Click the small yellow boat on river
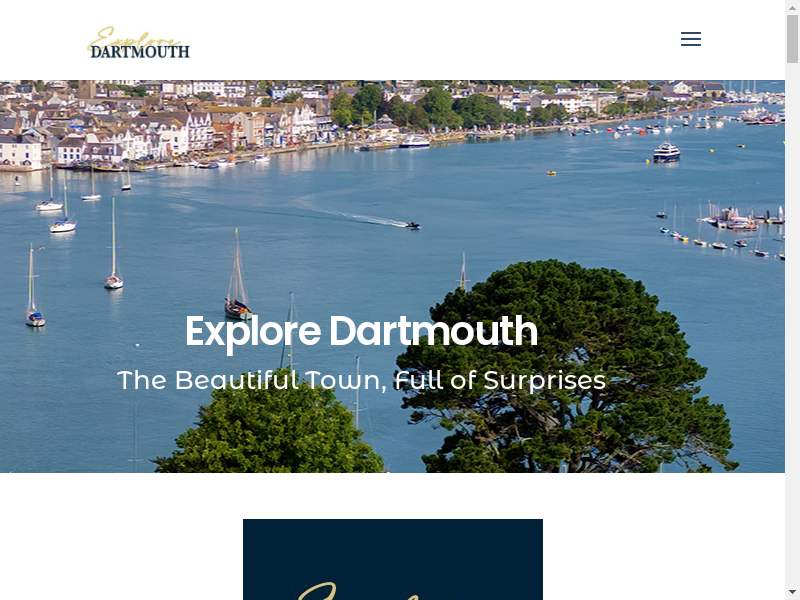The width and height of the screenshot is (800, 600). click(x=551, y=173)
